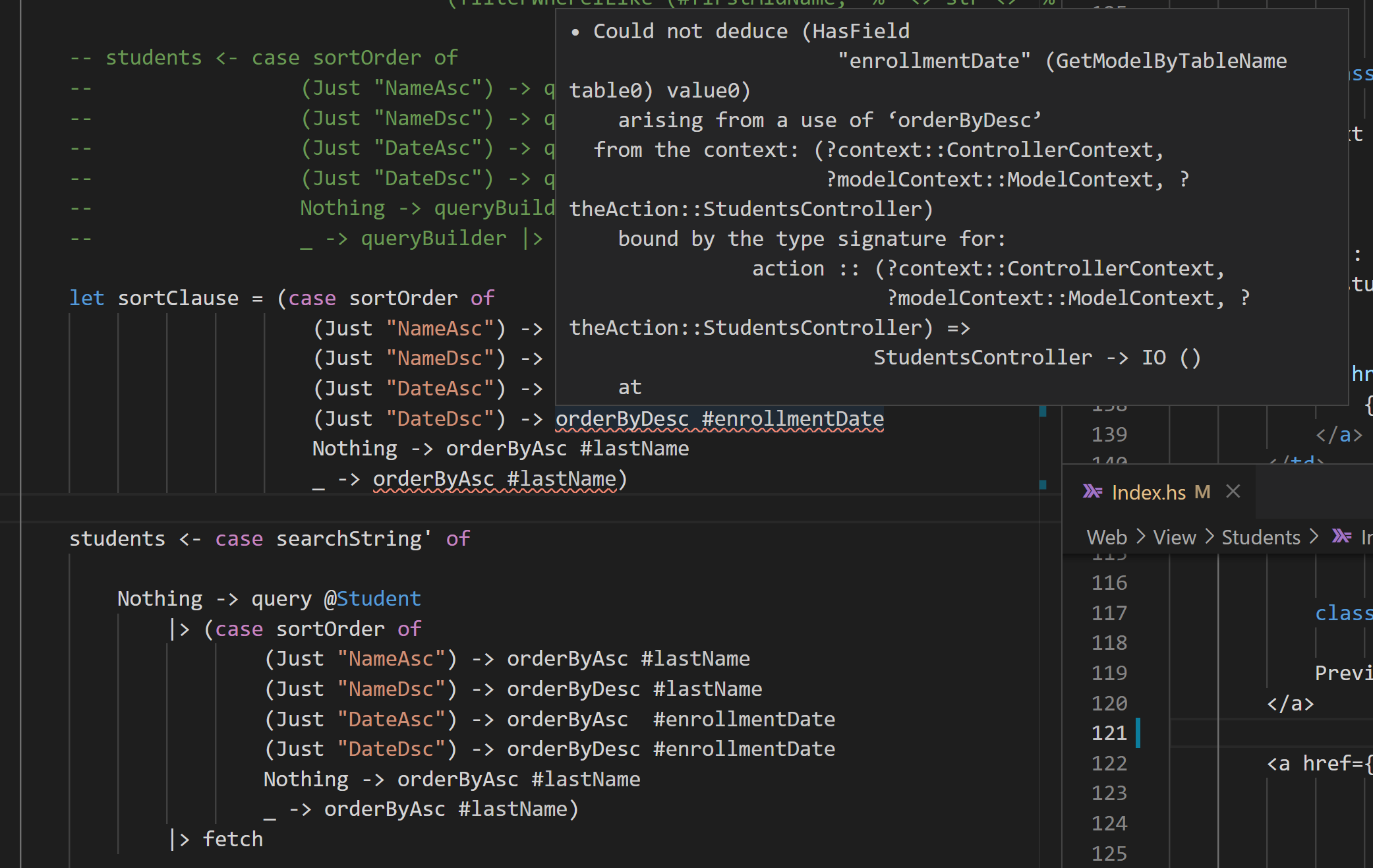This screenshot has height=868, width=1373.
Task: Select the Index.hs tab
Action: coord(1159,492)
